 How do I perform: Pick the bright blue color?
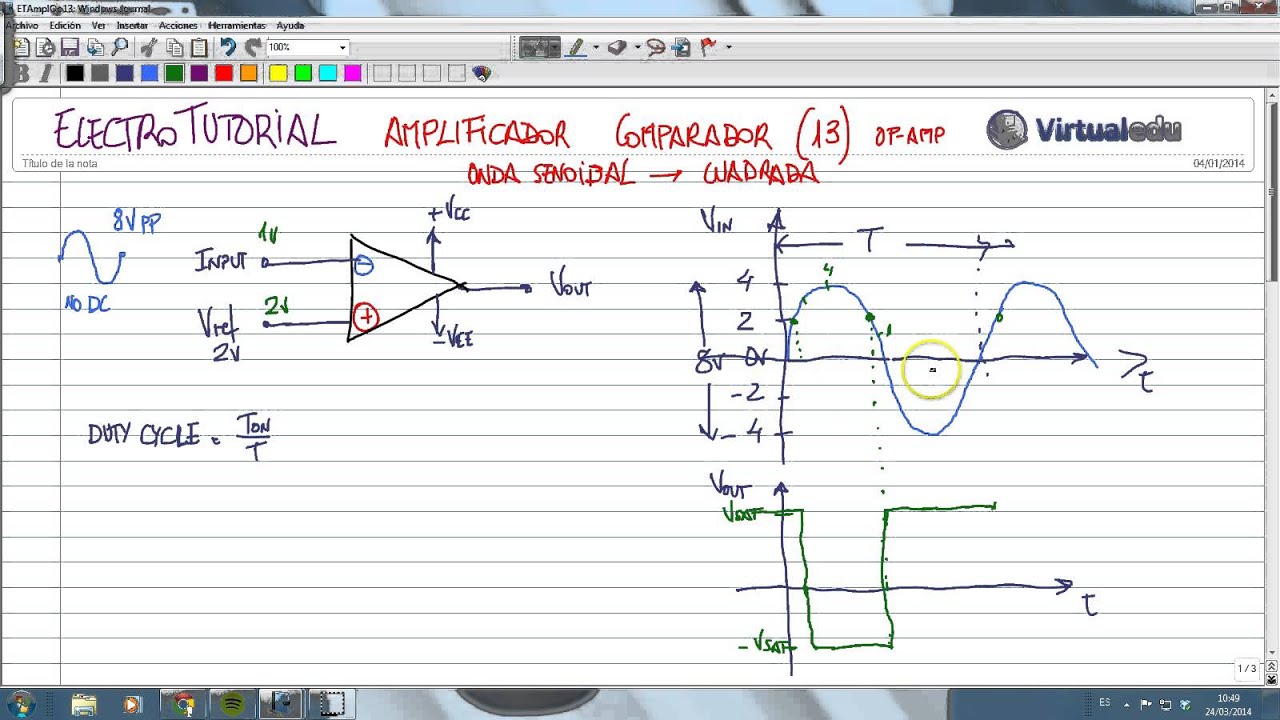pos(149,73)
